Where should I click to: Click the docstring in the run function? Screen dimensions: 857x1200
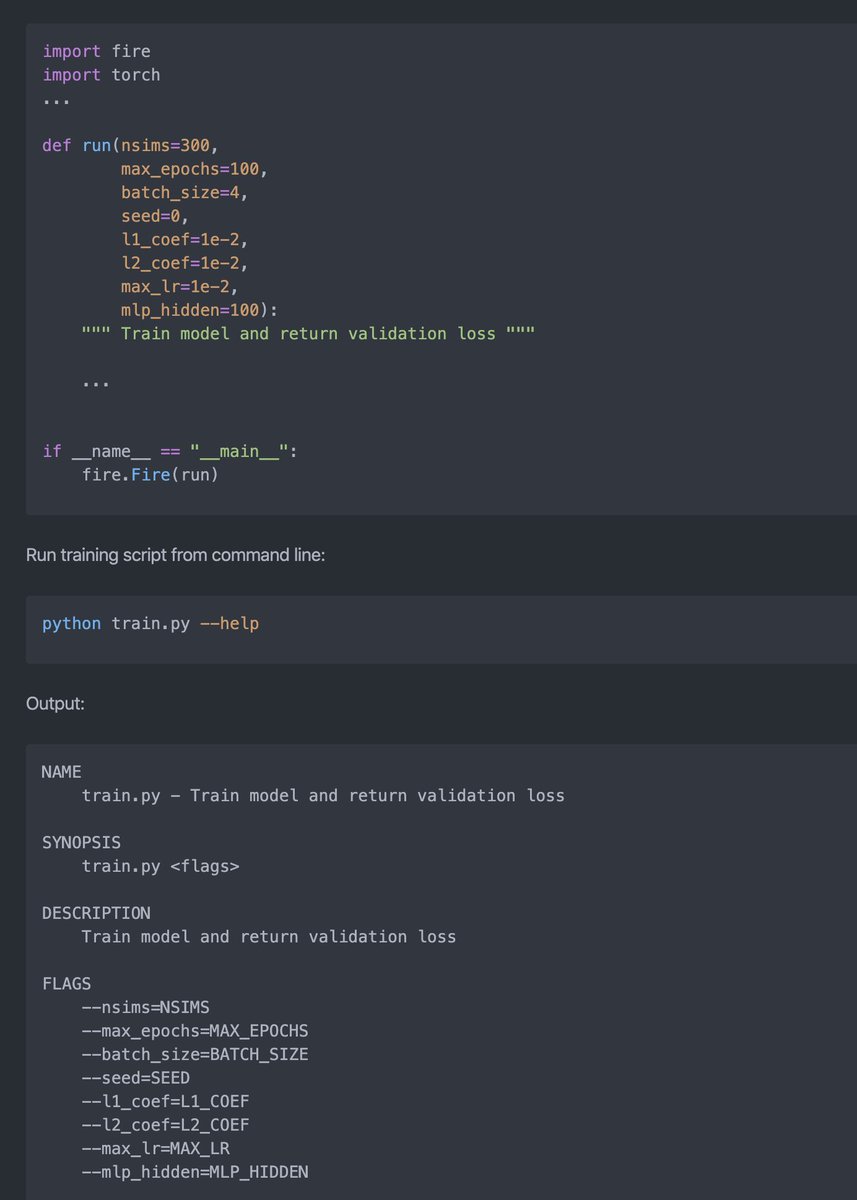coord(308,333)
